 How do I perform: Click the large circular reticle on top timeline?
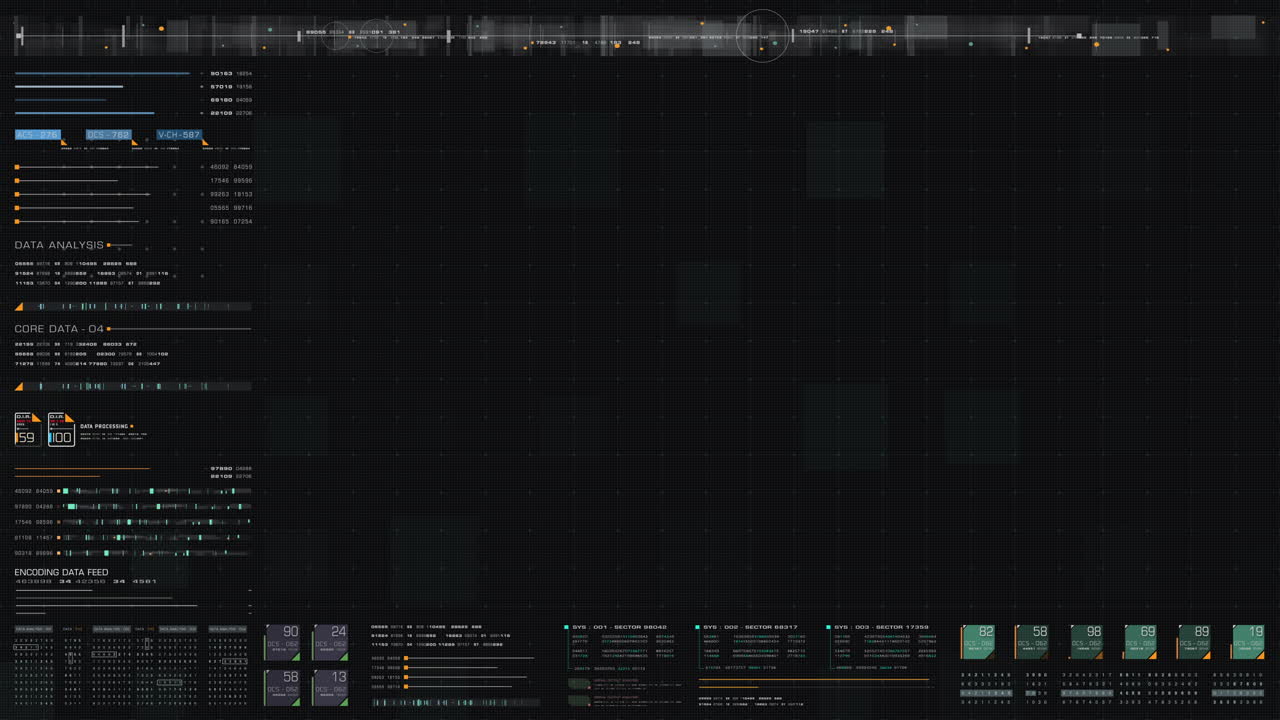coord(763,36)
